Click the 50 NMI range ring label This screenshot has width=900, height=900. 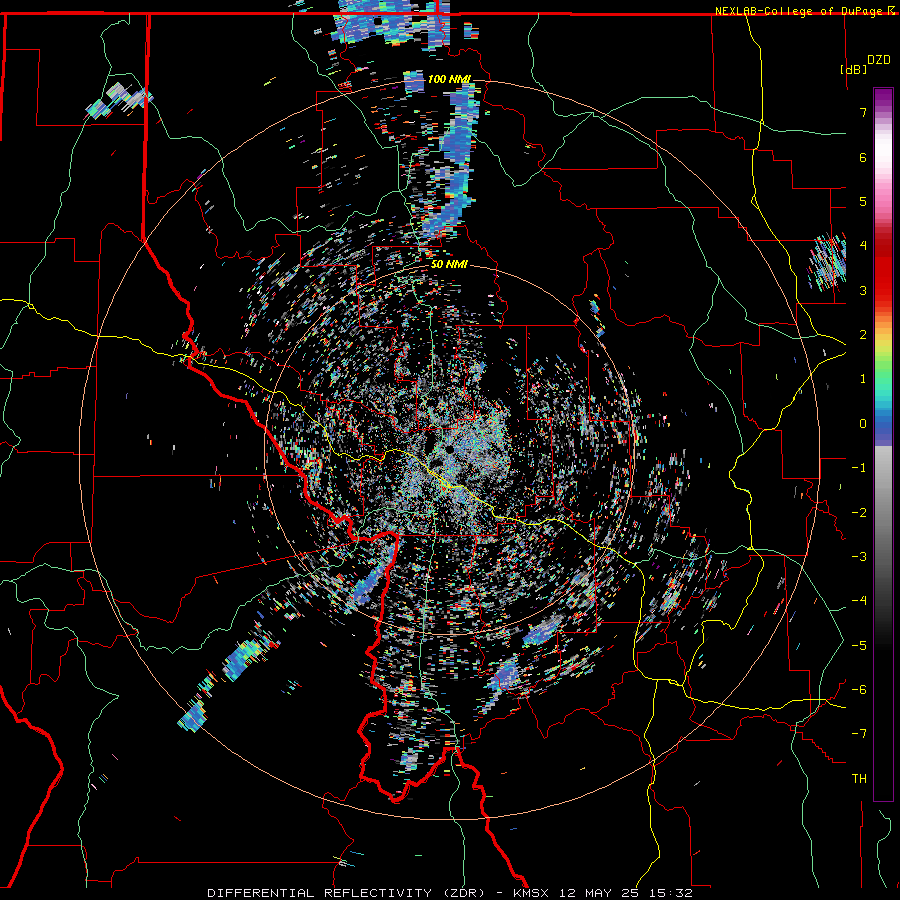tap(448, 265)
